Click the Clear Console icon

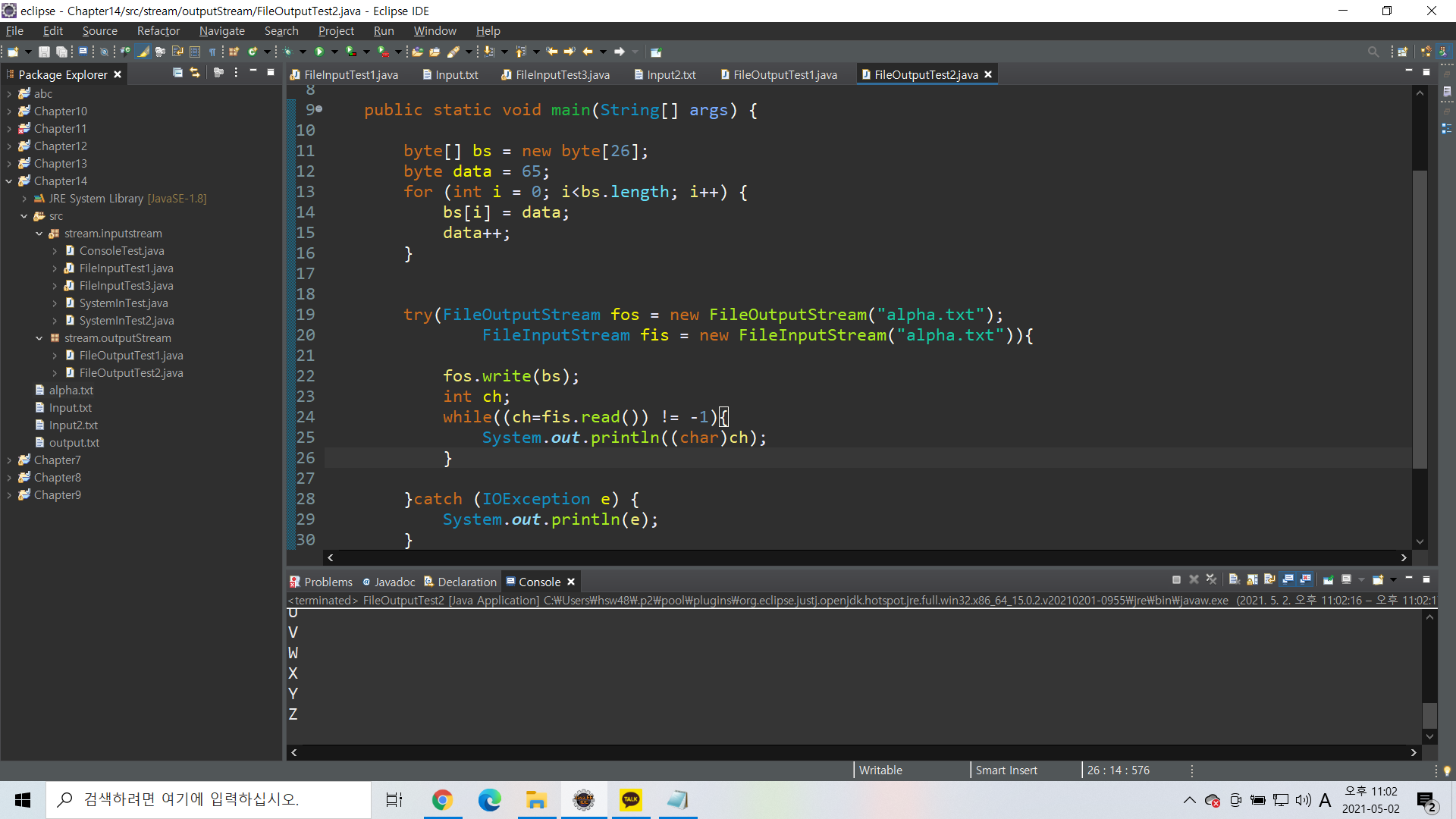(x=1234, y=579)
